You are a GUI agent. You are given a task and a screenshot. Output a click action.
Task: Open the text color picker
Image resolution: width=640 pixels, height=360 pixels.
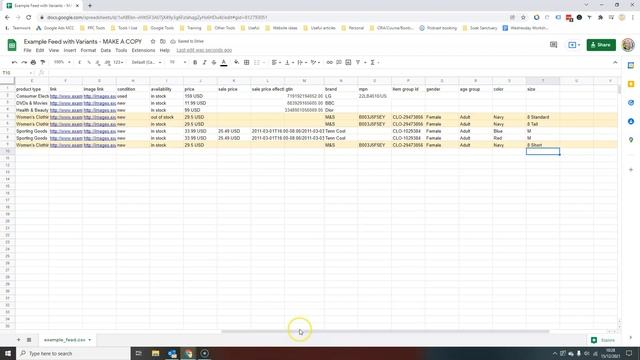[224, 62]
